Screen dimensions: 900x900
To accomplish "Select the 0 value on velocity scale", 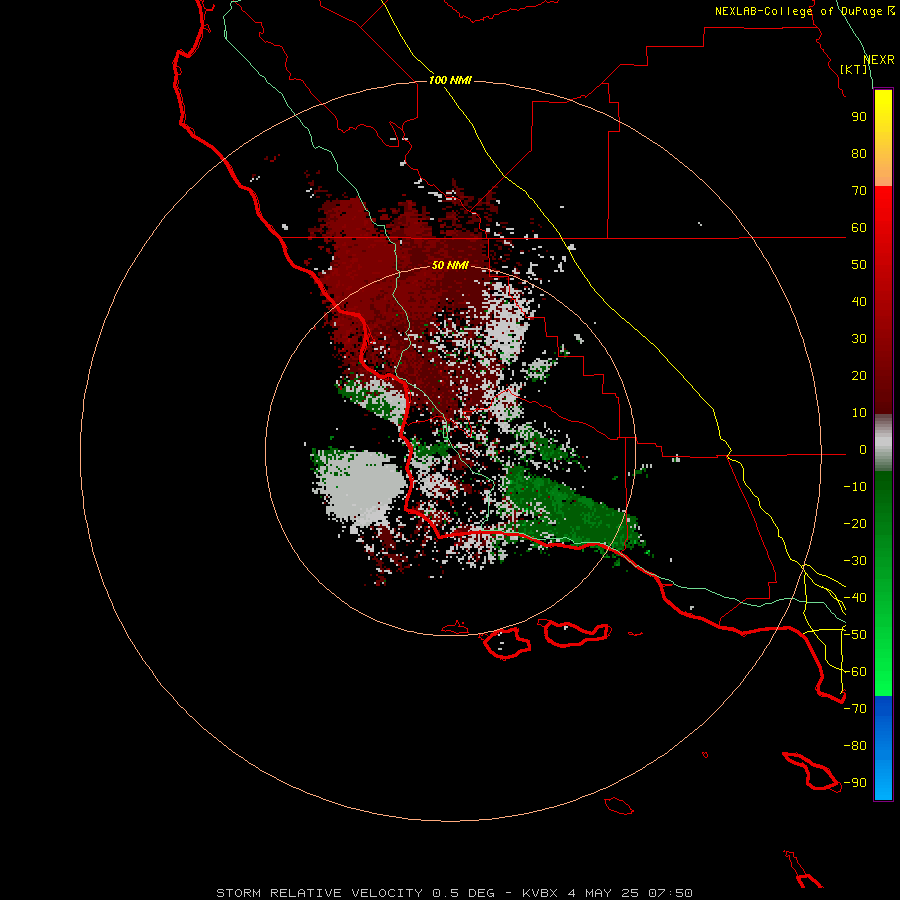I will click(863, 450).
